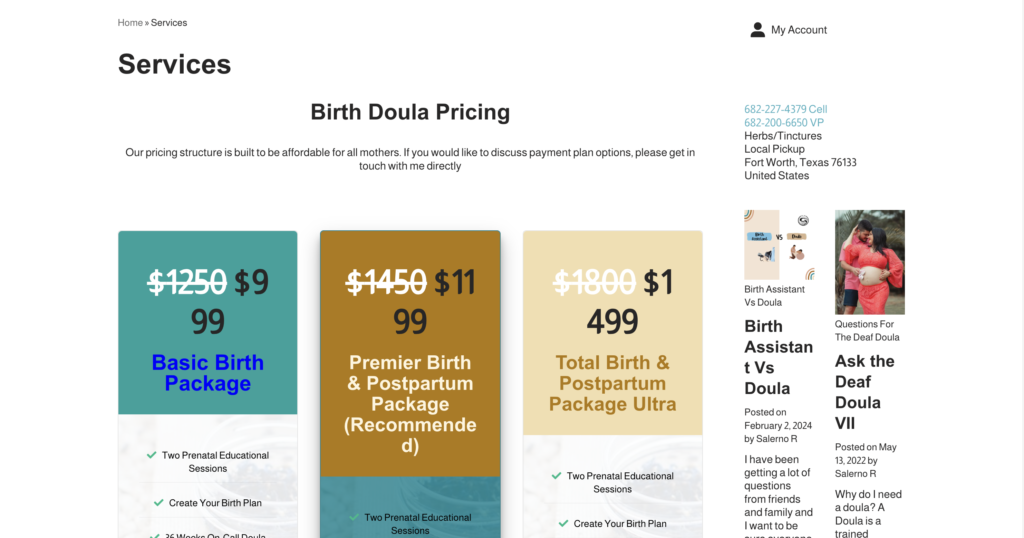Click checkmark icon in Premier package feature list
Screen dimensions: 1024x538
[x=354, y=517]
